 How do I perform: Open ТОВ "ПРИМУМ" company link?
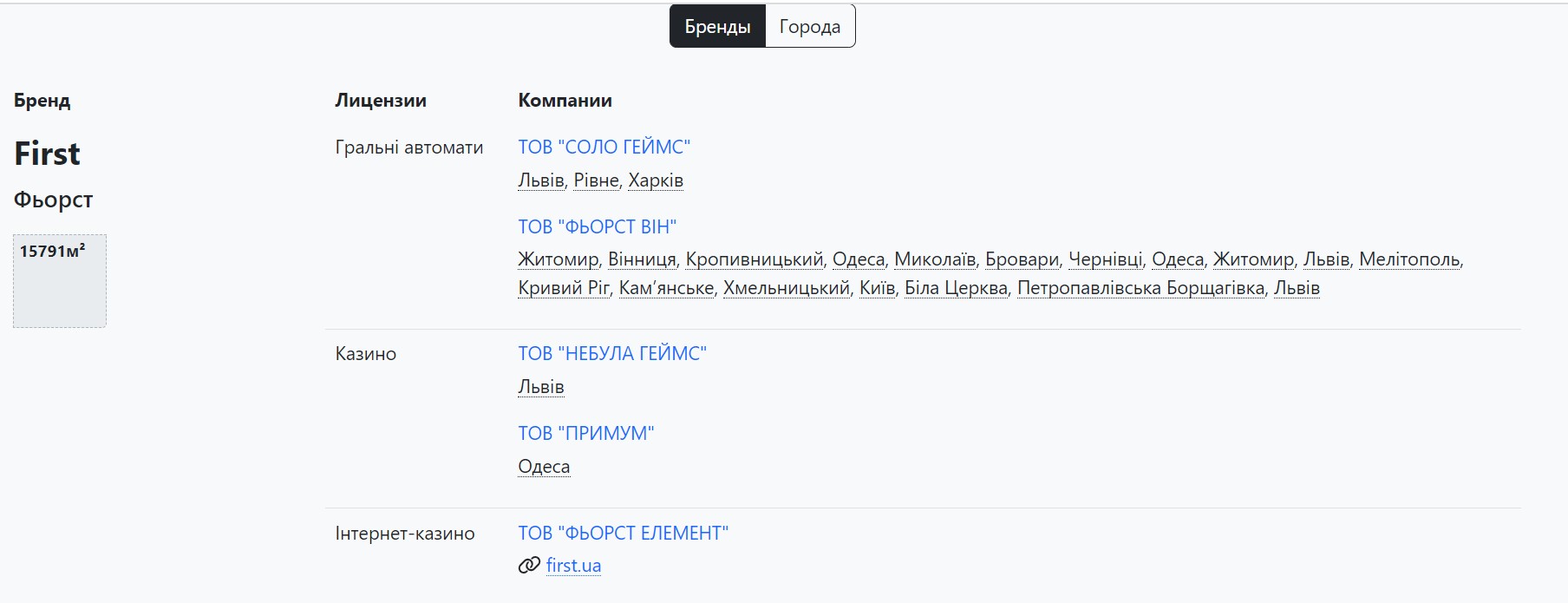(585, 434)
